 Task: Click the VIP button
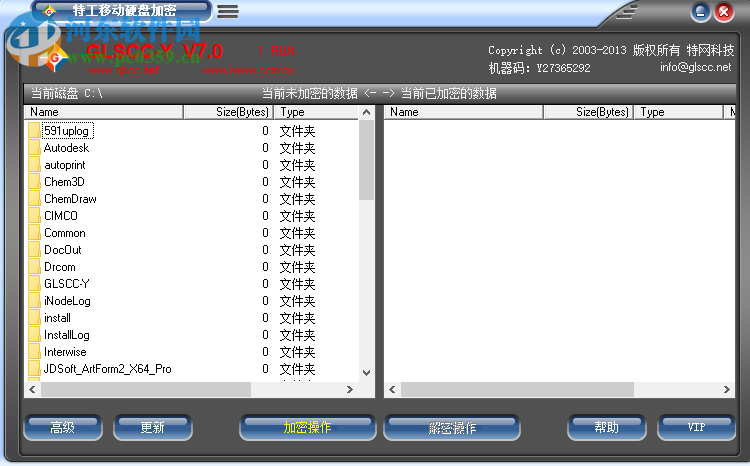696,427
